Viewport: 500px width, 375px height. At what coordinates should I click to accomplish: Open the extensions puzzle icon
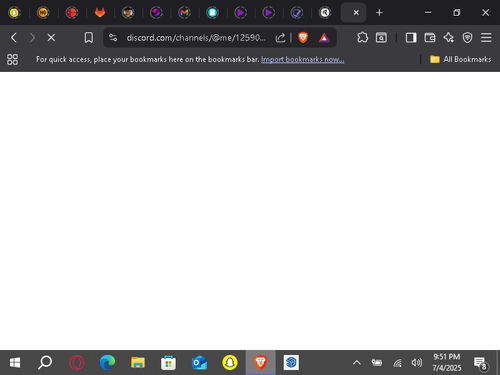pyautogui.click(x=362, y=37)
